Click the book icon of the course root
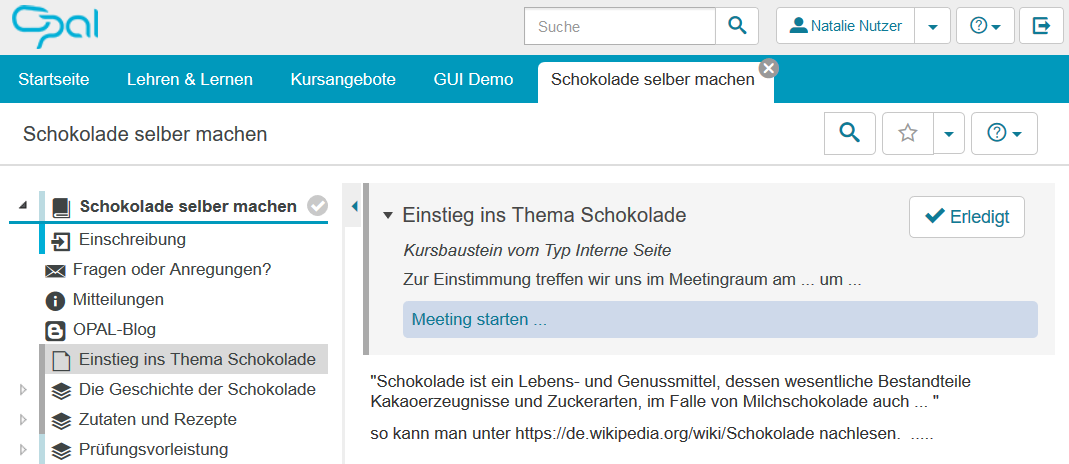The width and height of the screenshot is (1069, 464). click(x=61, y=207)
